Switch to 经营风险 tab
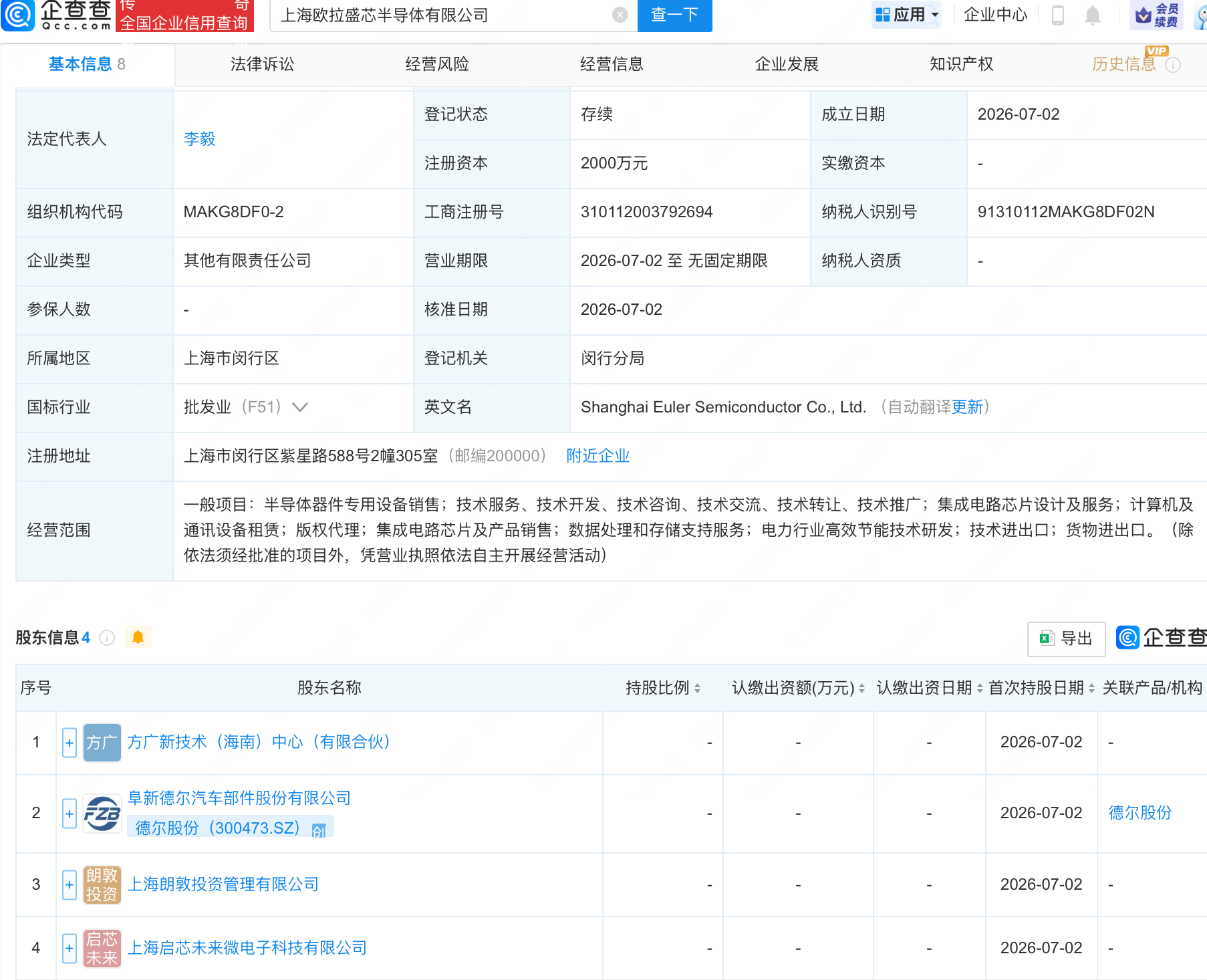The image size is (1207, 980). [x=437, y=64]
